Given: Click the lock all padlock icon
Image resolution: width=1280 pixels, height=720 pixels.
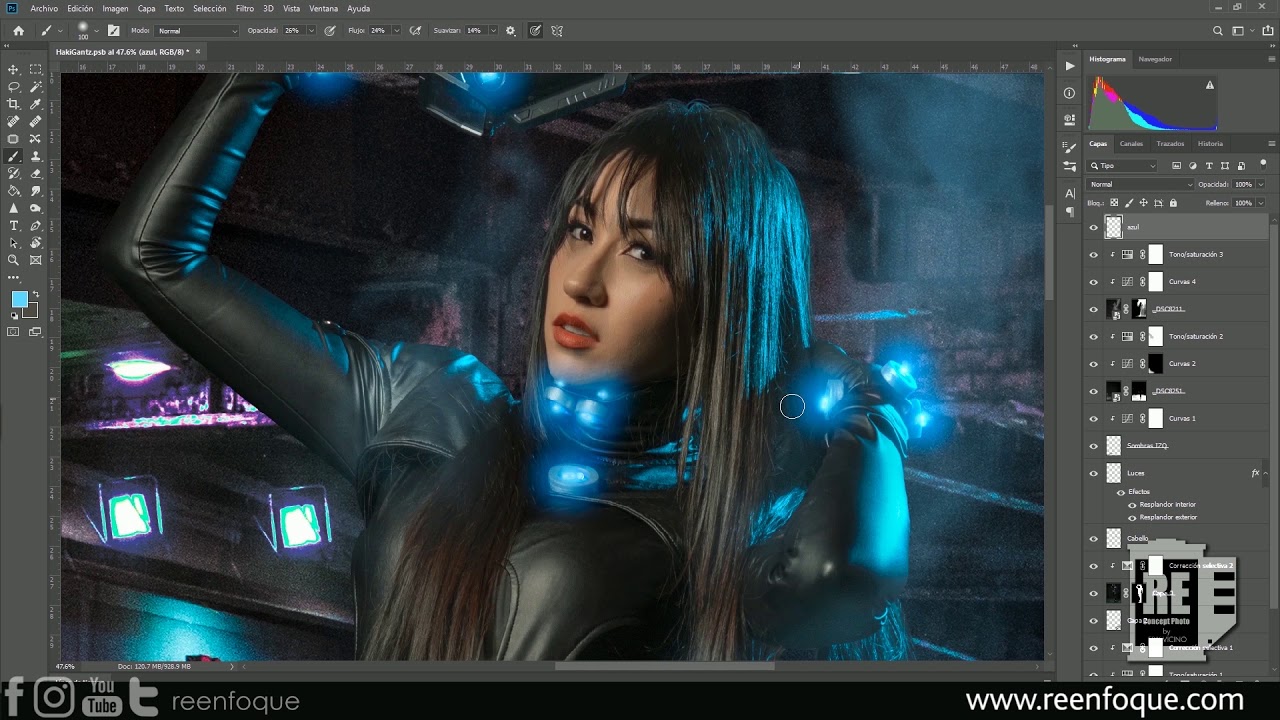Looking at the screenshot, I should pyautogui.click(x=1171, y=203).
